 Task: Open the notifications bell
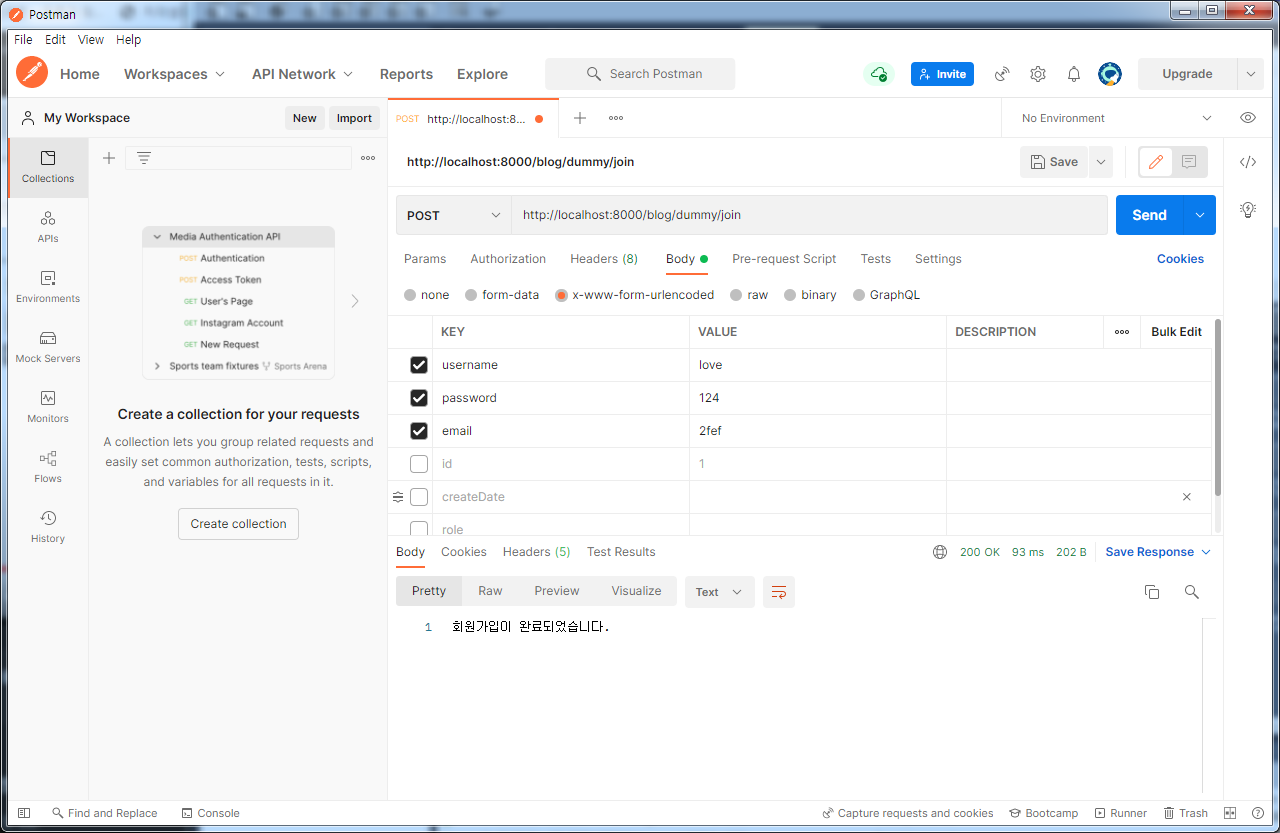1074,74
